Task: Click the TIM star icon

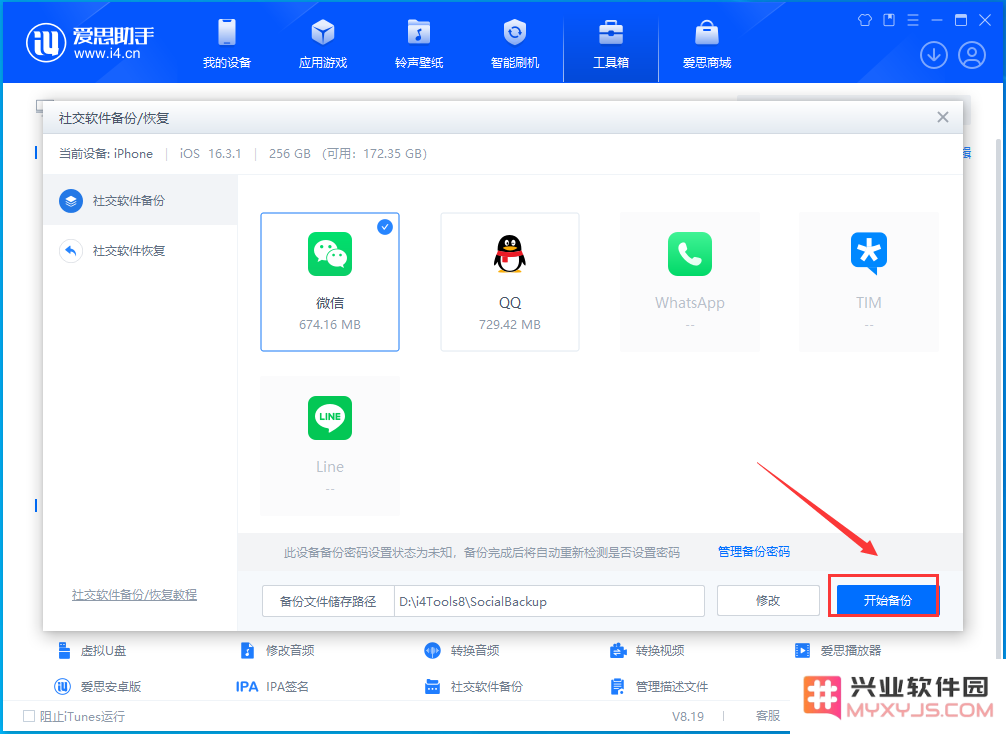Action: [869, 253]
